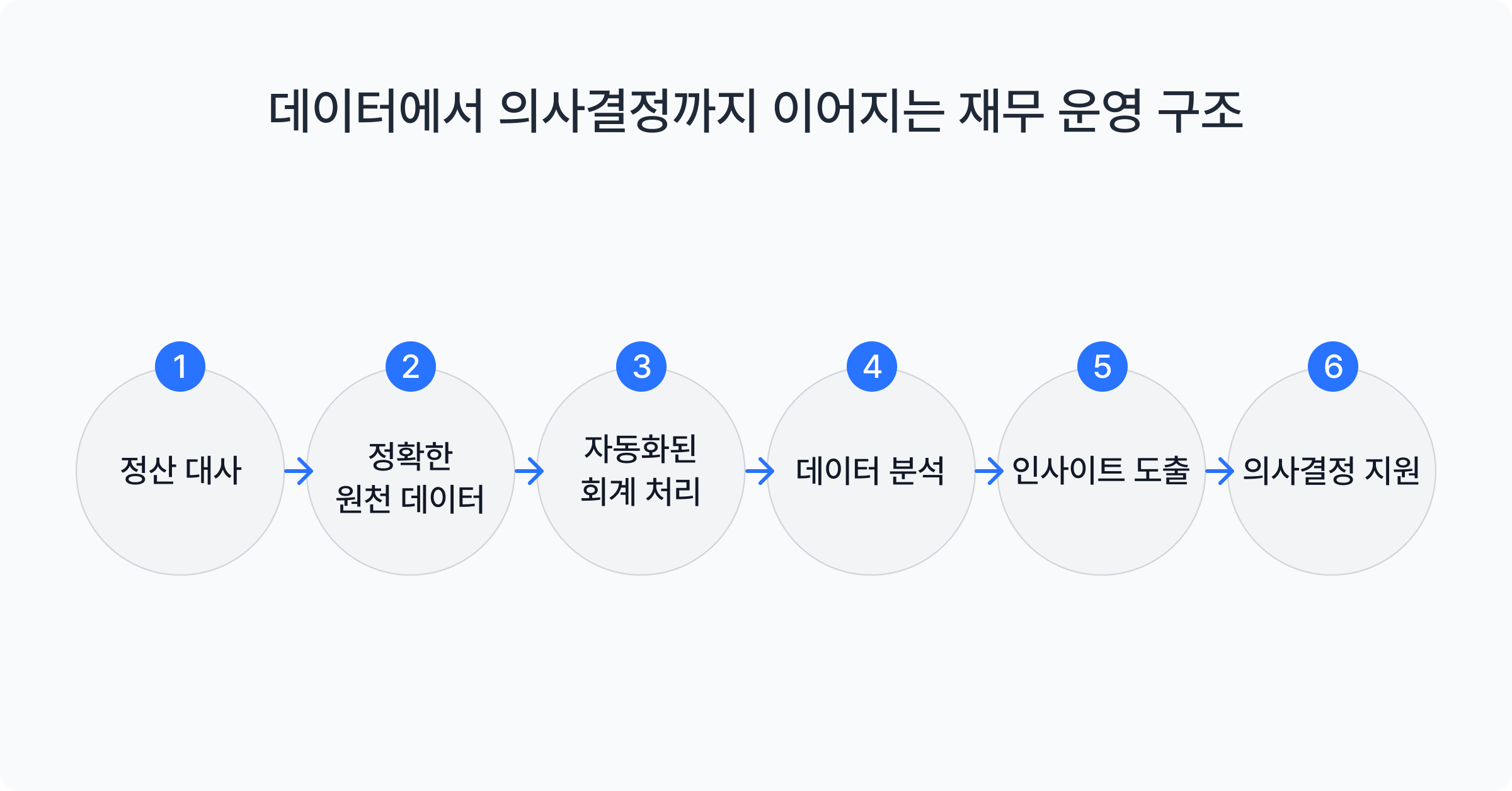Click the blue number 2 badge

[411, 367]
